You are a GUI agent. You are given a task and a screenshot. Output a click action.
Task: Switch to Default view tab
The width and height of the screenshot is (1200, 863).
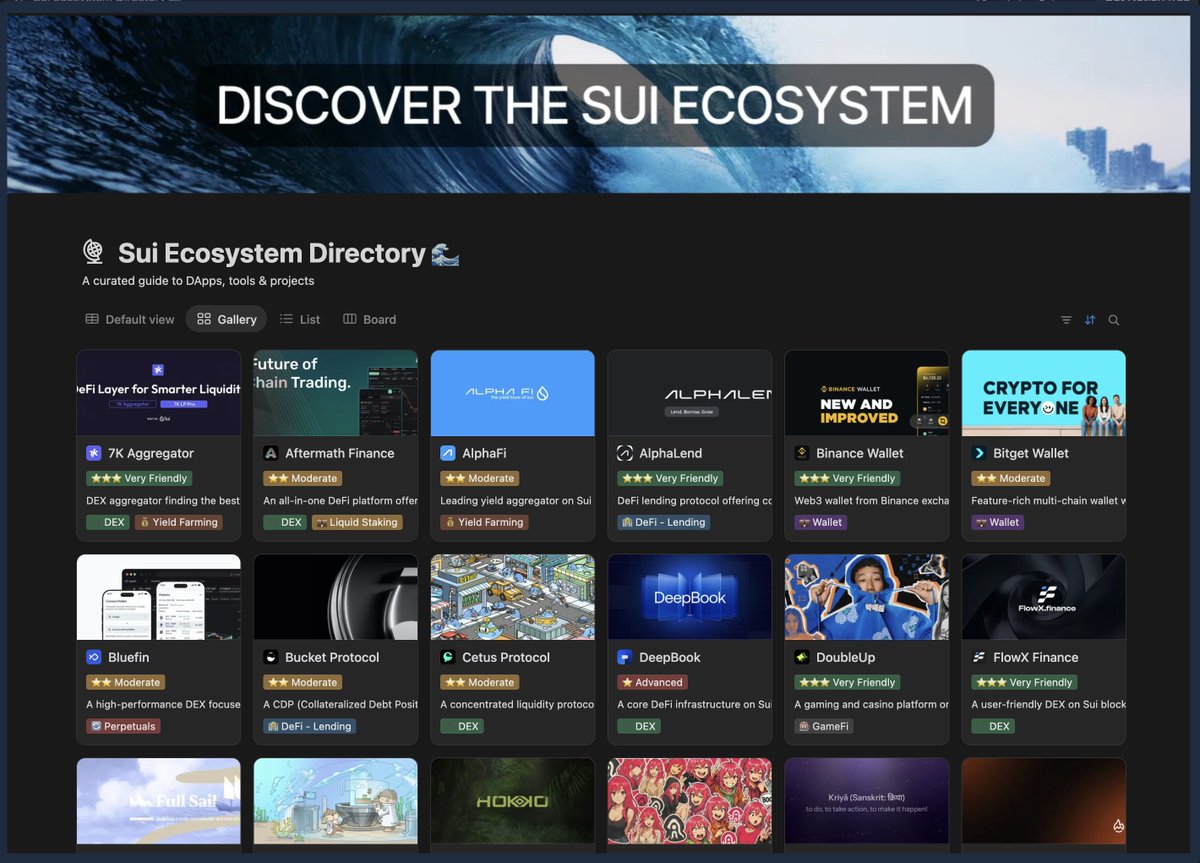point(130,319)
